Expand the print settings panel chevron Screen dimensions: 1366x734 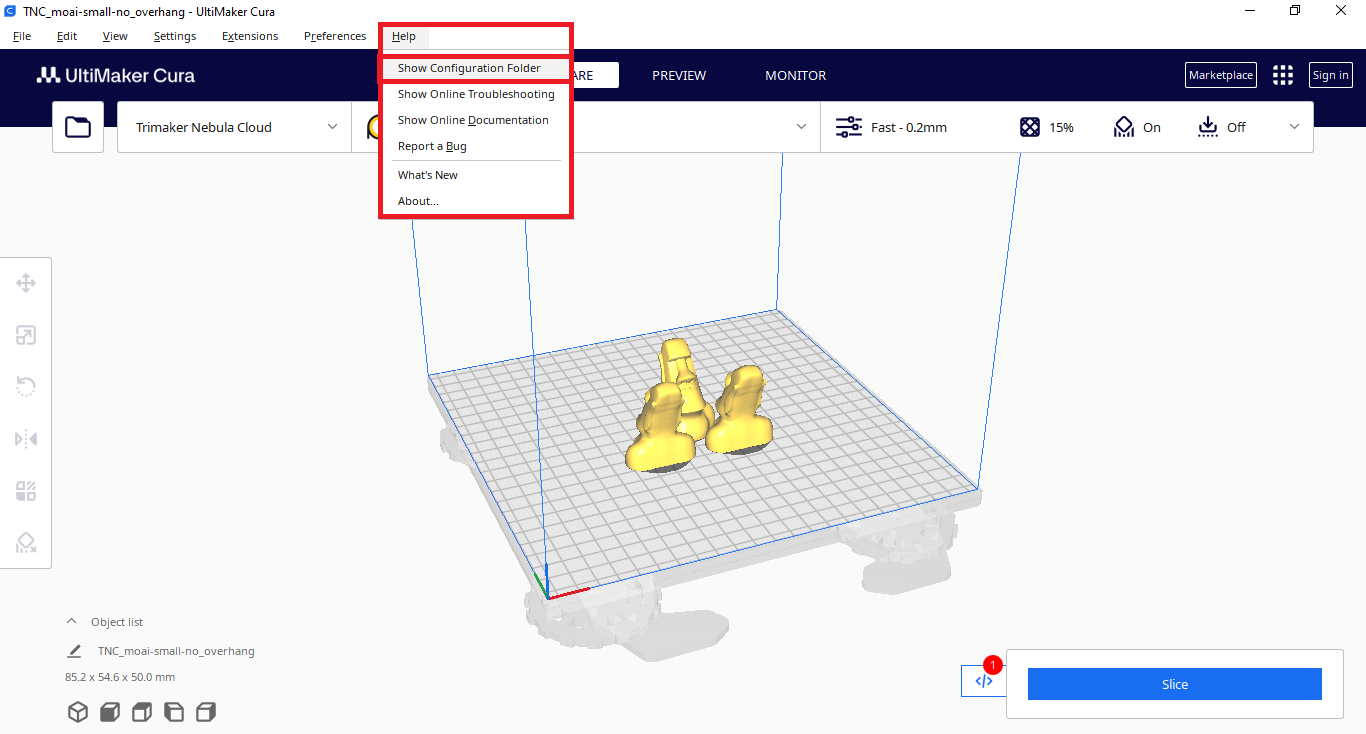pyautogui.click(x=1295, y=127)
